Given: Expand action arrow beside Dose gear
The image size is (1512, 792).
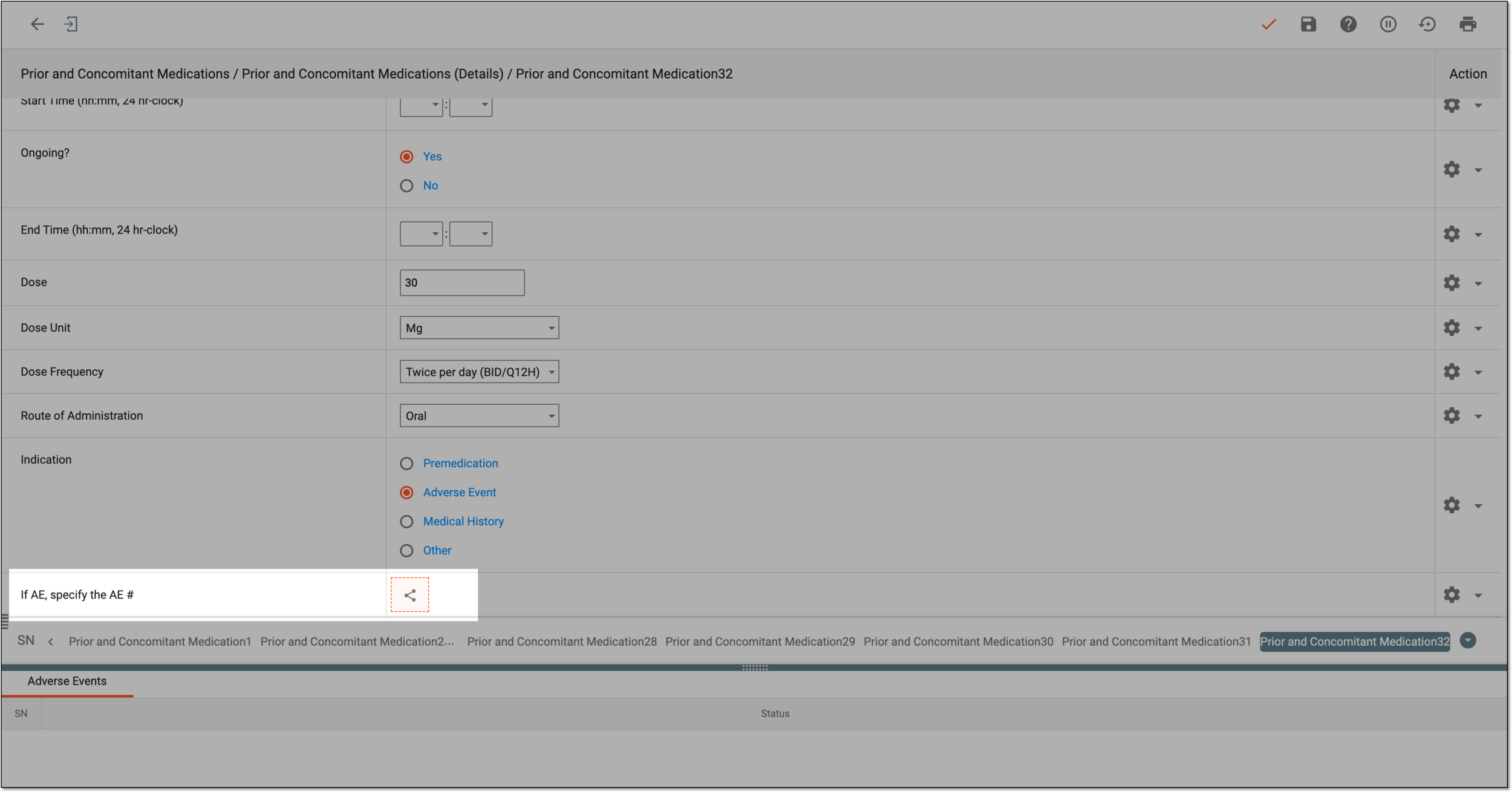Looking at the screenshot, I should tap(1478, 284).
